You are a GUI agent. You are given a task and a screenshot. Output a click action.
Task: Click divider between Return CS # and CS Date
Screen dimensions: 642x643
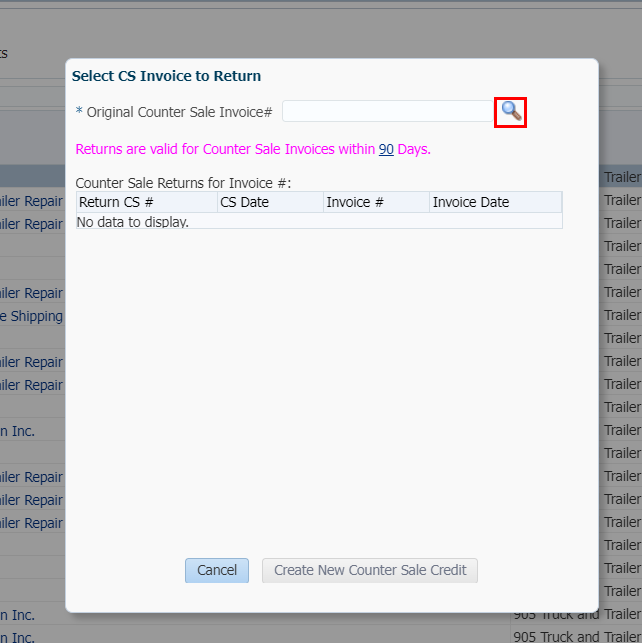click(x=217, y=202)
